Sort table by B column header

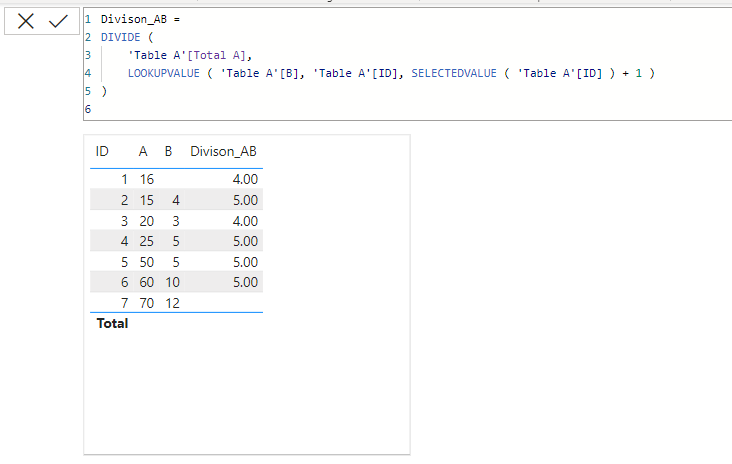(x=168, y=151)
